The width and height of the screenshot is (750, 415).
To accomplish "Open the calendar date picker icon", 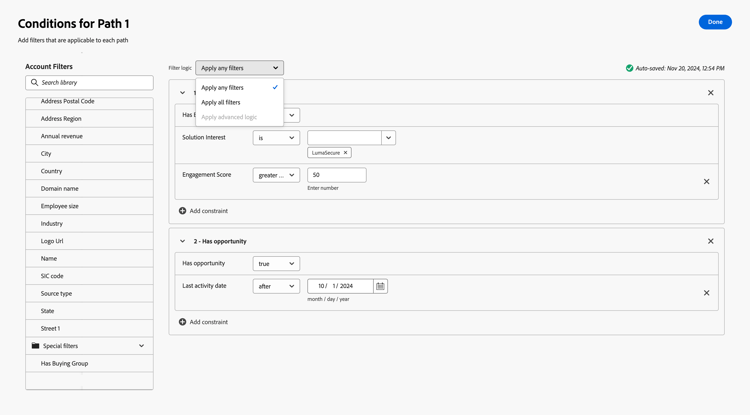I will (x=380, y=286).
